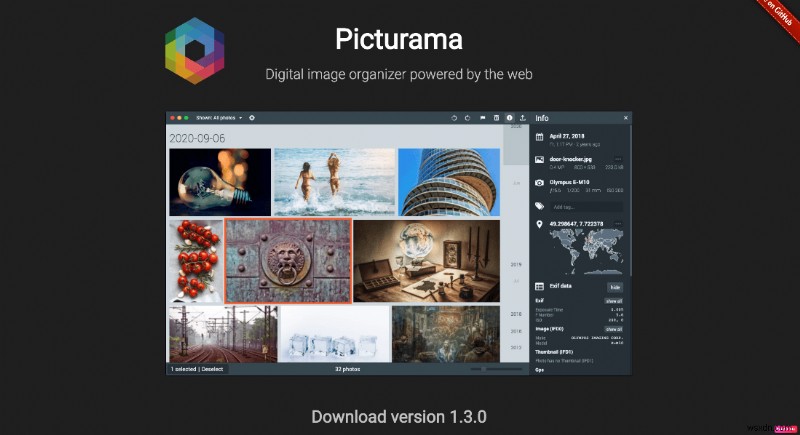The width and height of the screenshot is (800, 435).
Task: Click the calendar icon beside April 27, 2018
Action: (539, 137)
